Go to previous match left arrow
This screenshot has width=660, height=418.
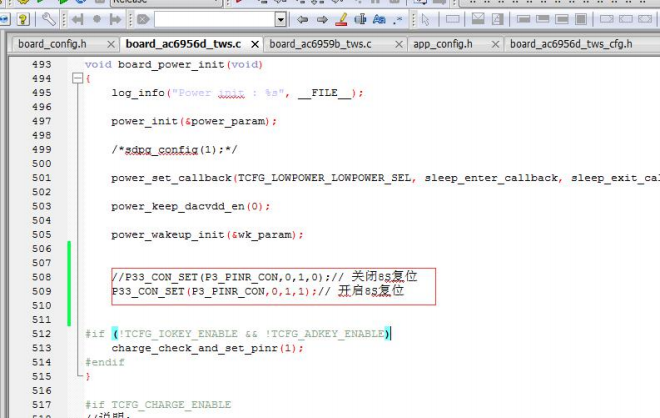pos(302,19)
